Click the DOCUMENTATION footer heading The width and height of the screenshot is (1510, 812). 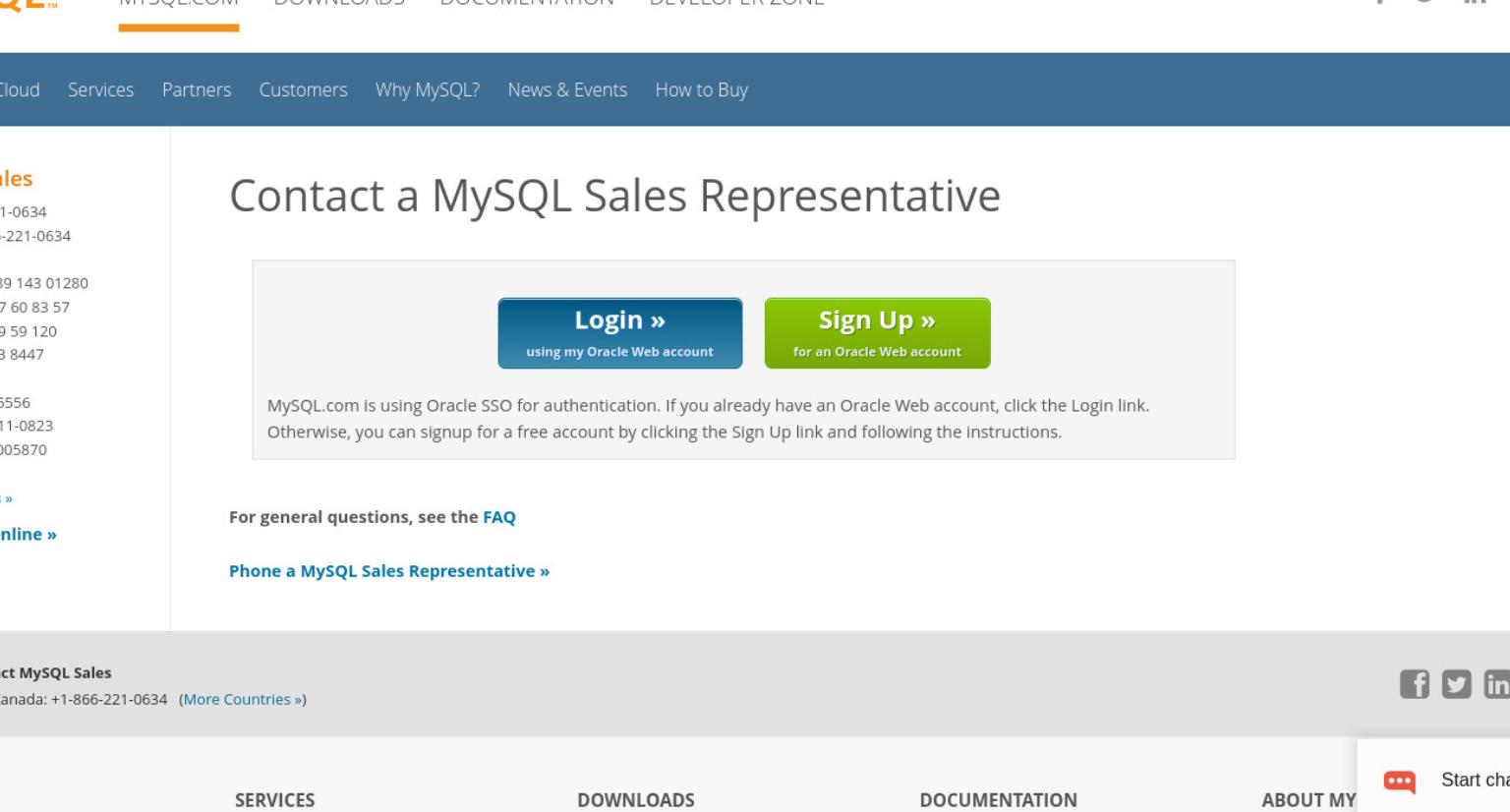point(999,800)
